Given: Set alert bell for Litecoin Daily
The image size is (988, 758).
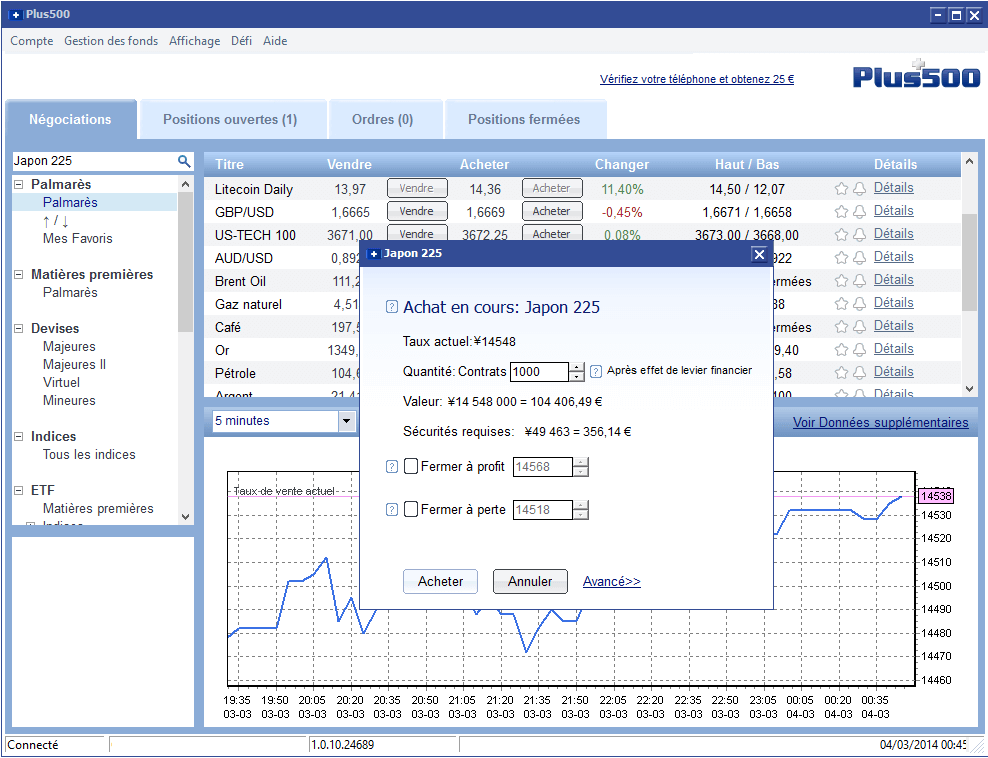Looking at the screenshot, I should pyautogui.click(x=859, y=188).
